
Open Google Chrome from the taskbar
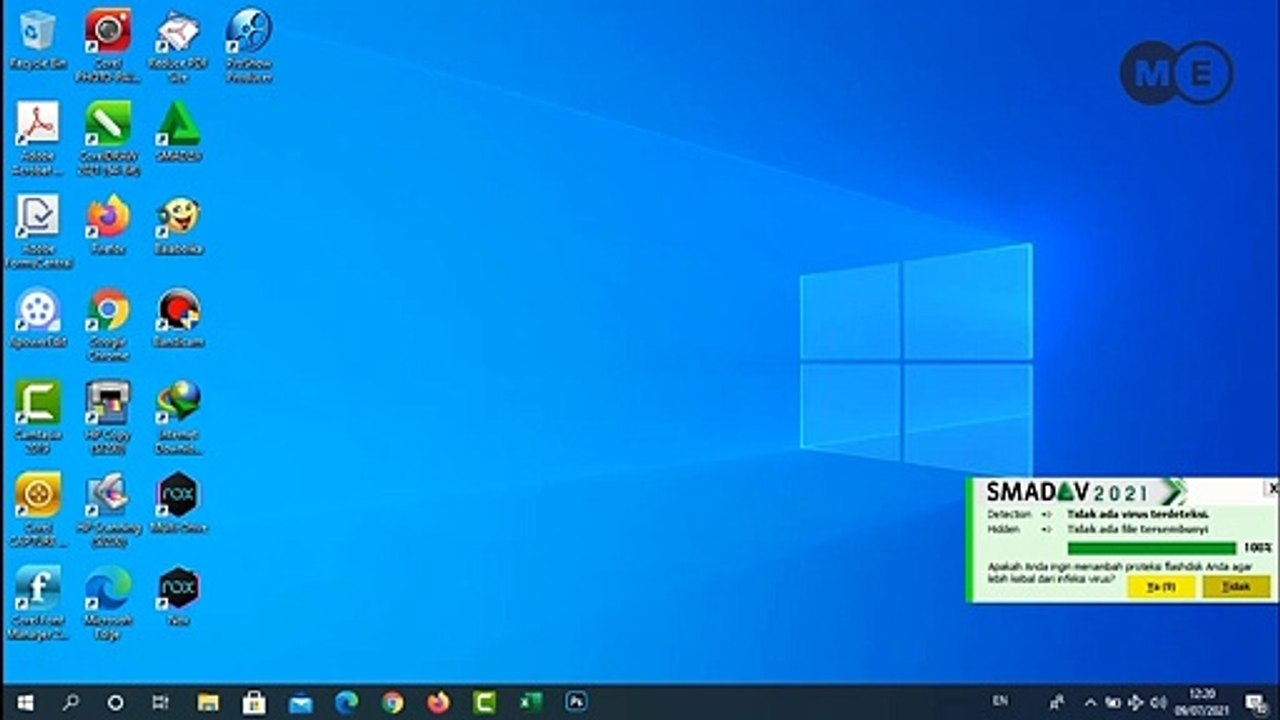(x=392, y=702)
